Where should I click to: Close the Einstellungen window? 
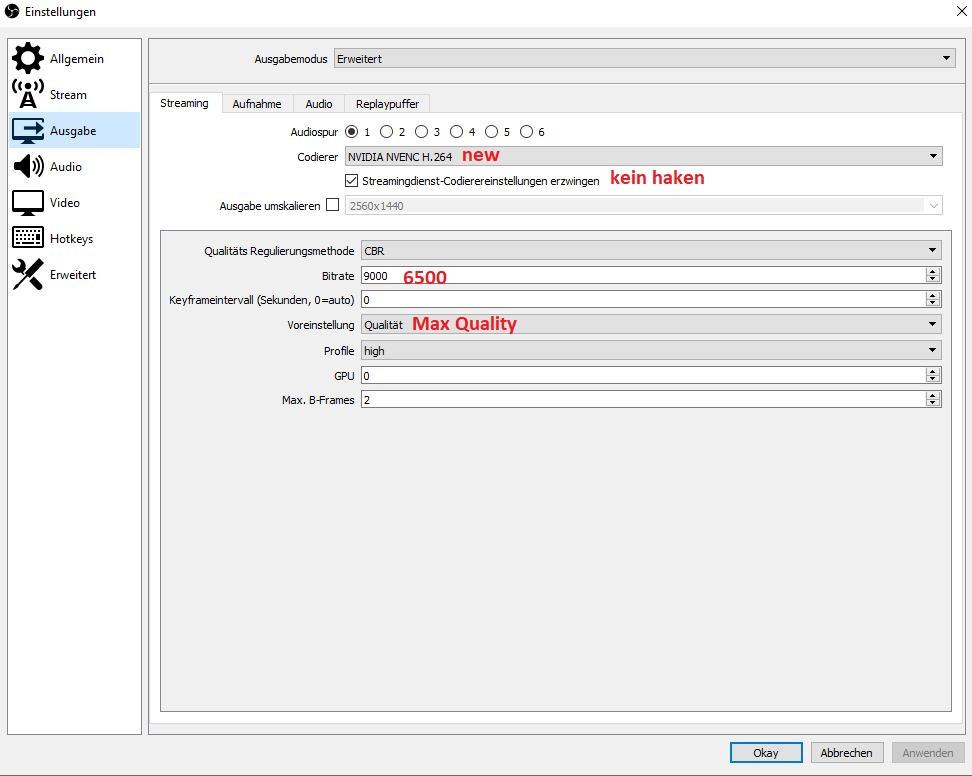[961, 11]
